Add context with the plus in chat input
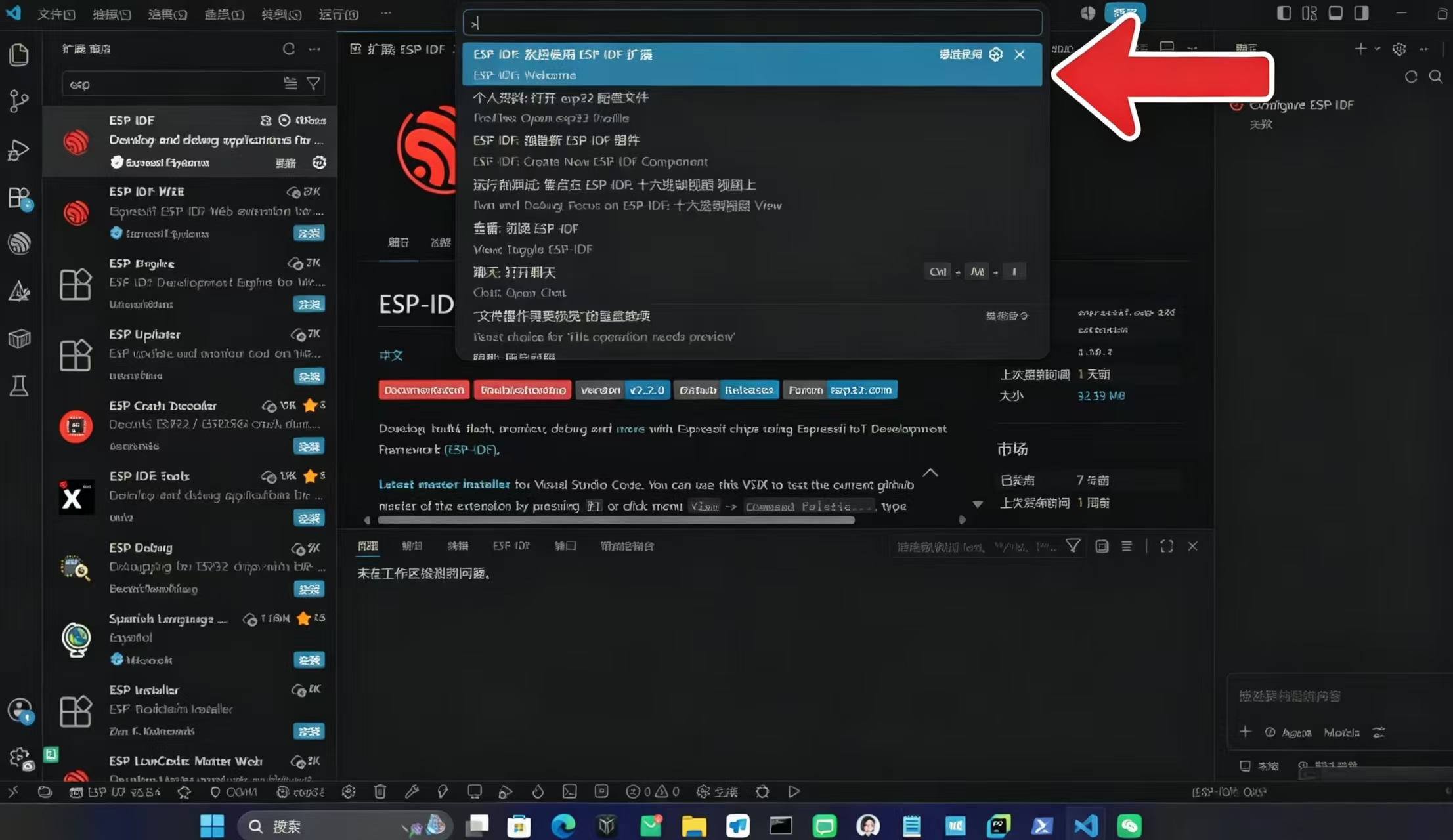This screenshot has height=840, width=1453. pyautogui.click(x=1246, y=732)
